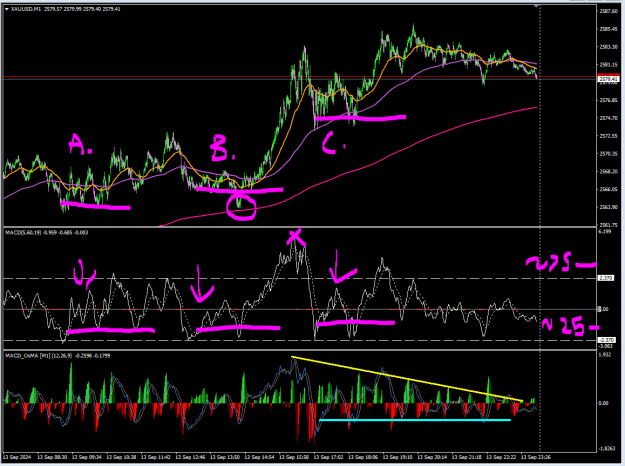Screen dimensions: 625x466
Task: Click the 2566.05 price scale value
Action: tap(608, 189)
